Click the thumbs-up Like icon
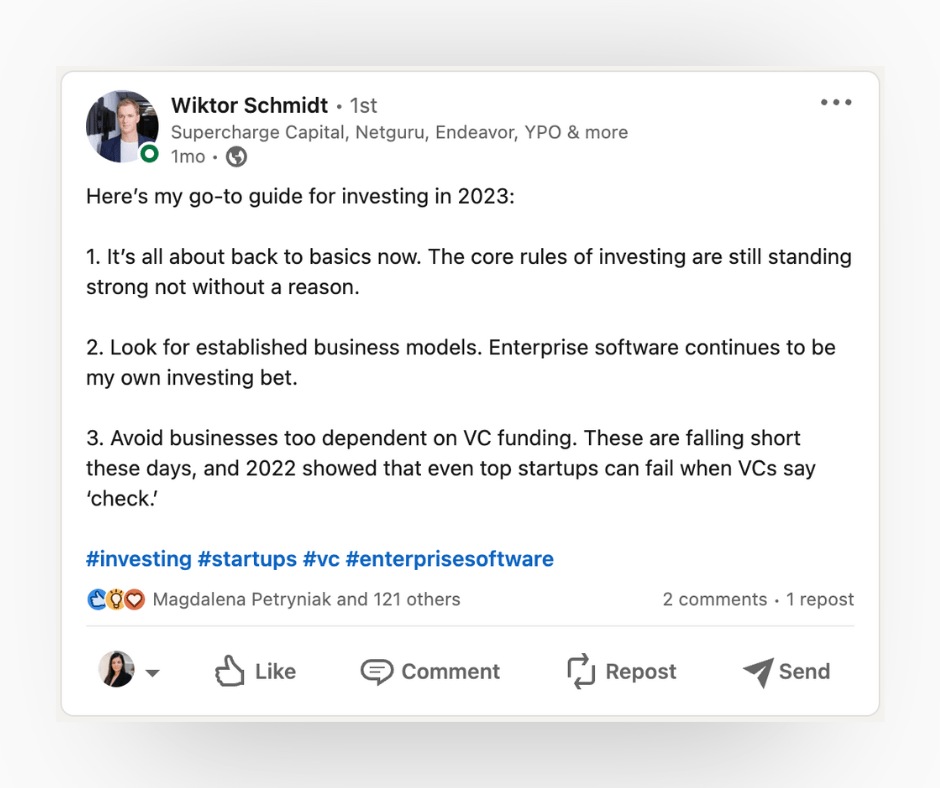Screen dimensions: 940x788 pyautogui.click(x=230, y=671)
